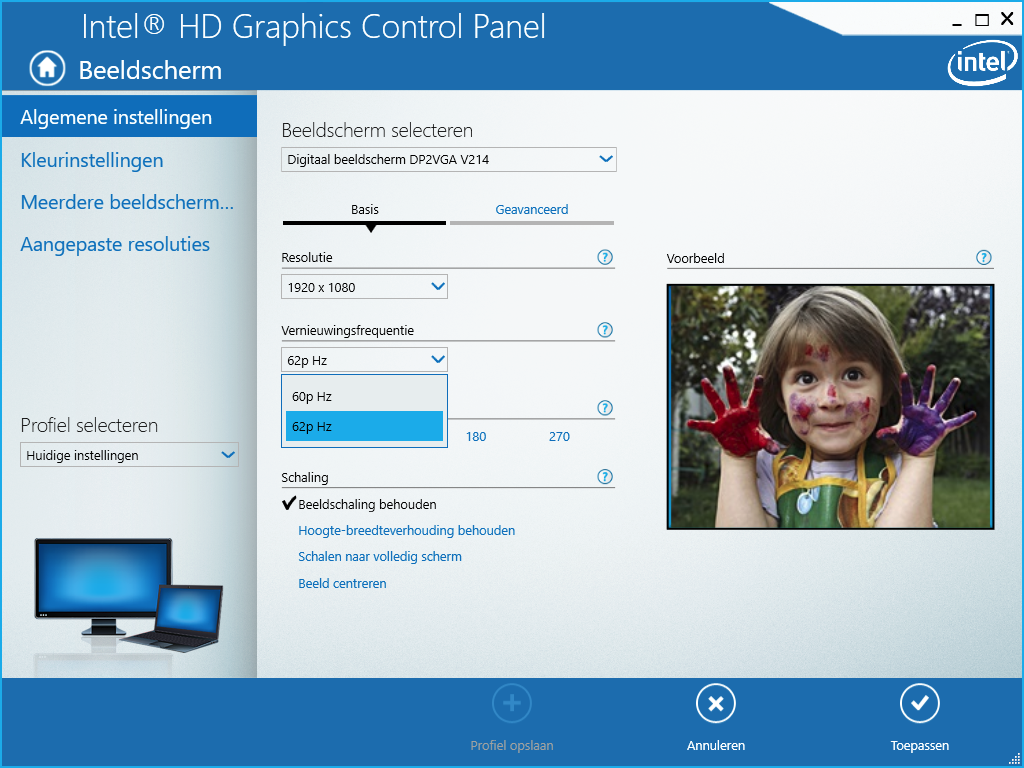Click the Toepassen label

pyautogui.click(x=920, y=746)
